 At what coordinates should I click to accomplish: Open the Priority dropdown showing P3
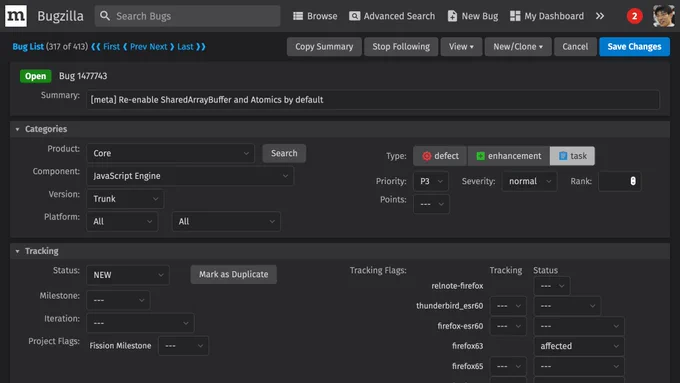[431, 181]
